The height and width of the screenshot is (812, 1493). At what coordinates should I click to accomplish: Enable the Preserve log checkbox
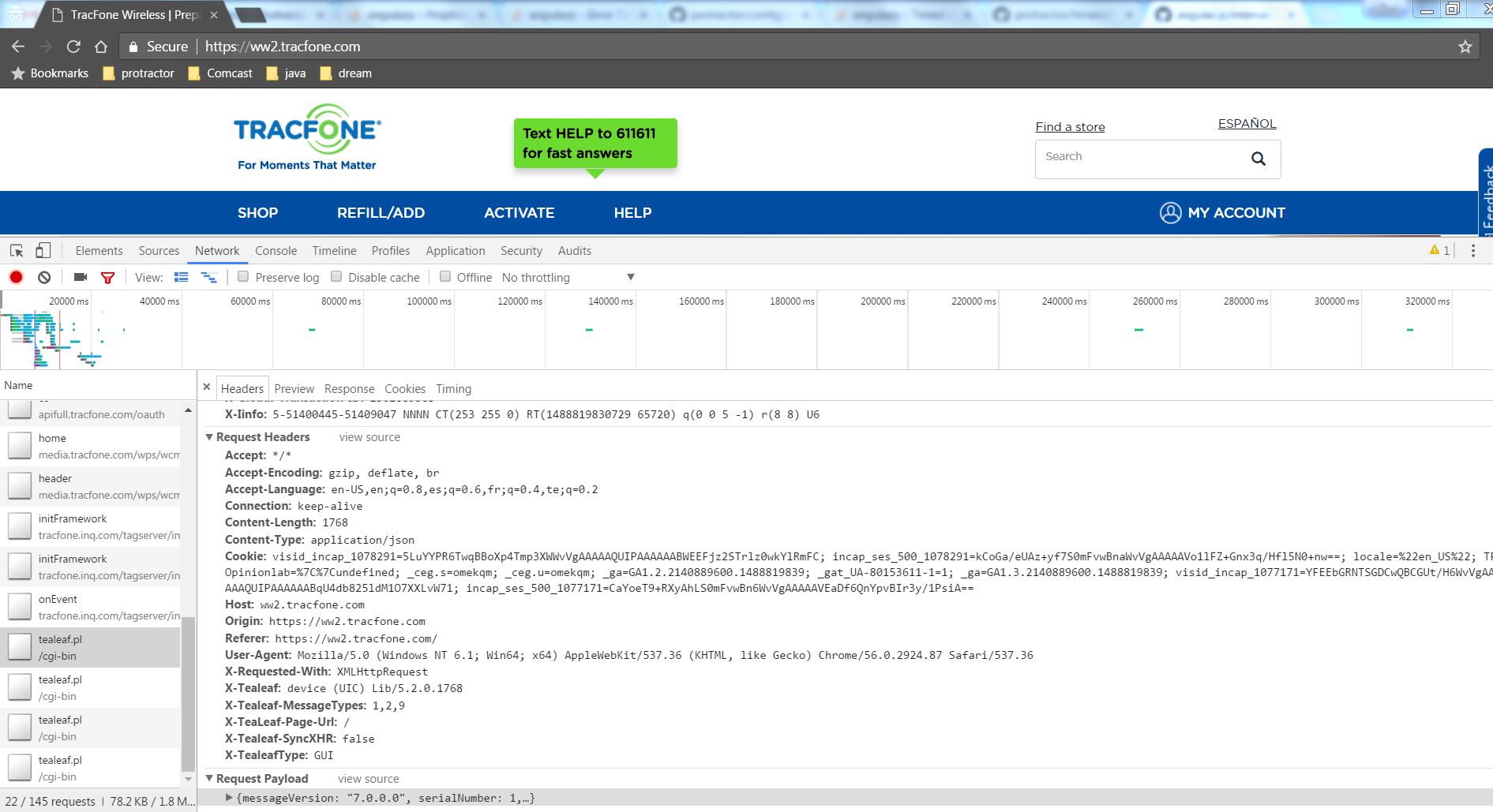tap(244, 277)
